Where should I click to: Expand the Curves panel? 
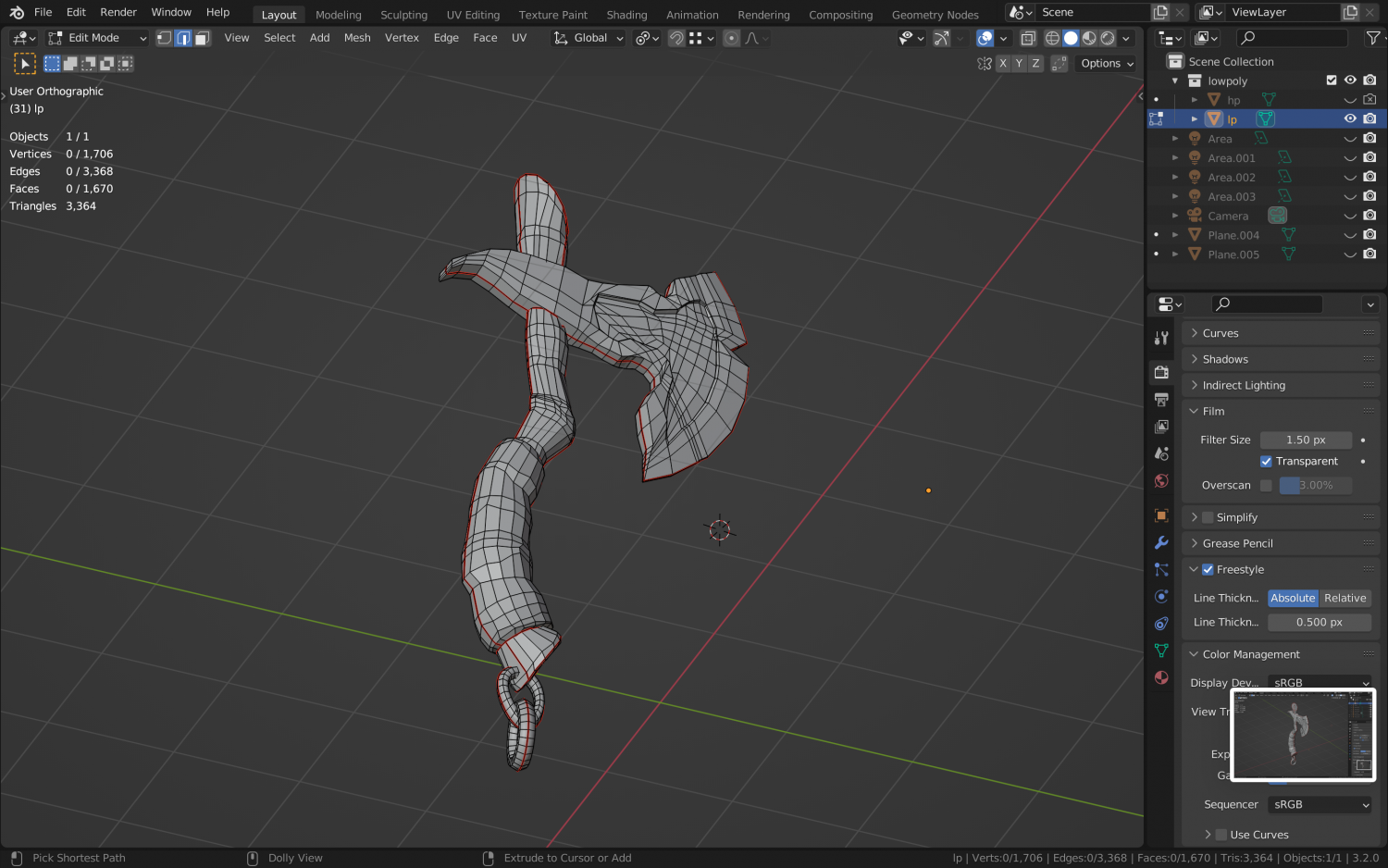click(x=1281, y=333)
